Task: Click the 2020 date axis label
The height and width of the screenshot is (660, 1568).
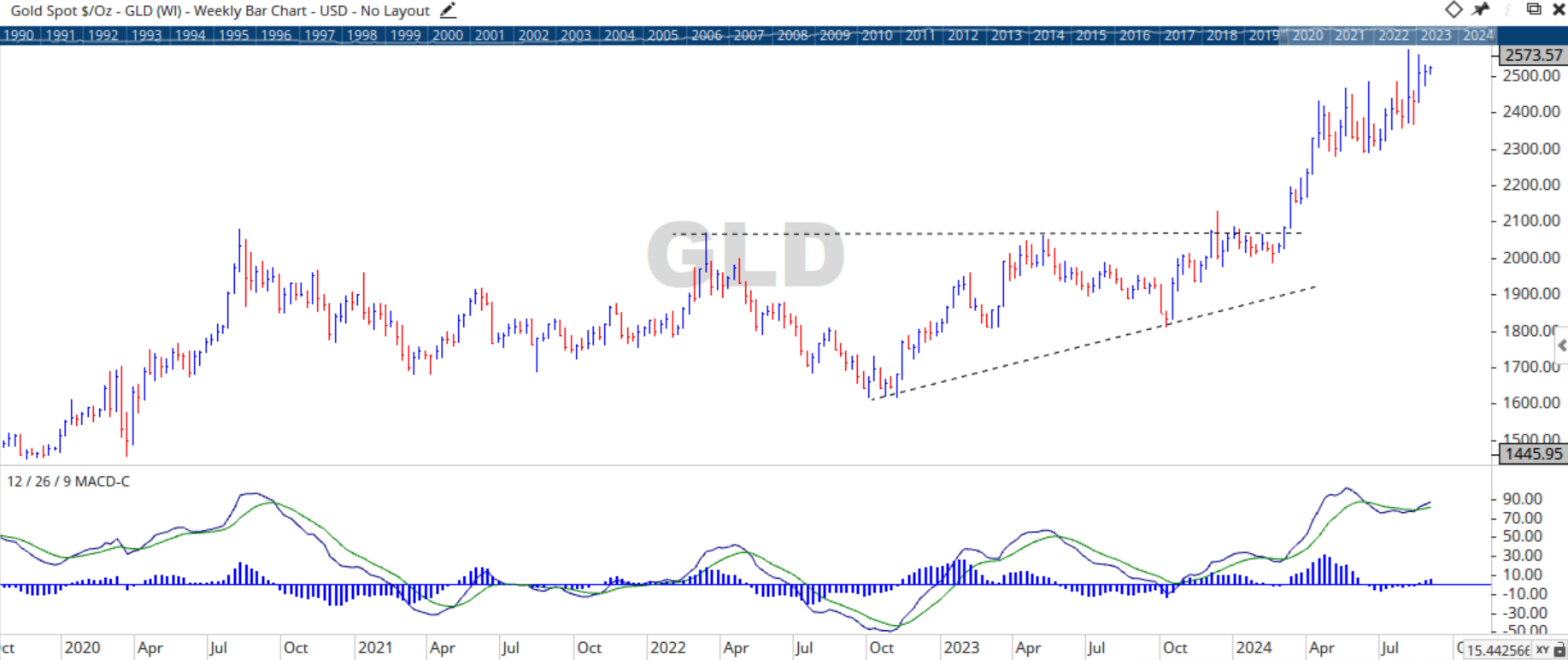Action: click(x=82, y=647)
